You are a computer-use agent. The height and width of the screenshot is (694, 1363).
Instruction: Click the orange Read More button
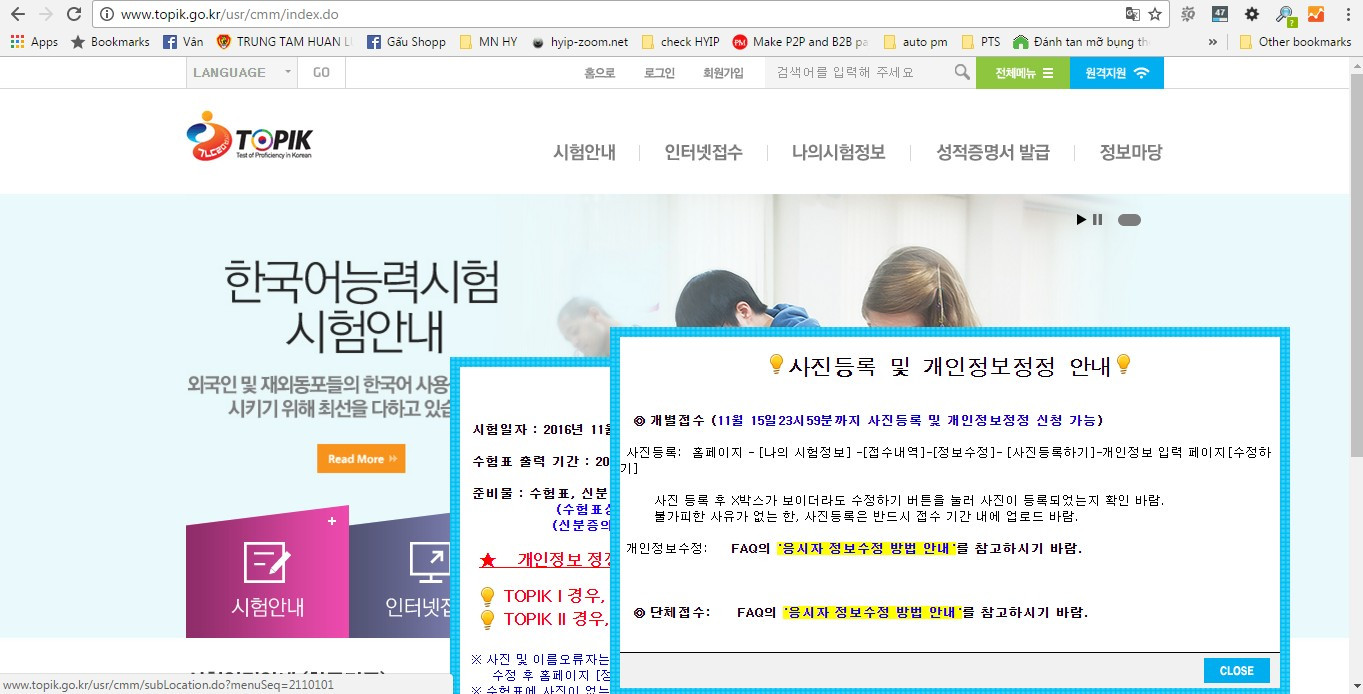[361, 459]
